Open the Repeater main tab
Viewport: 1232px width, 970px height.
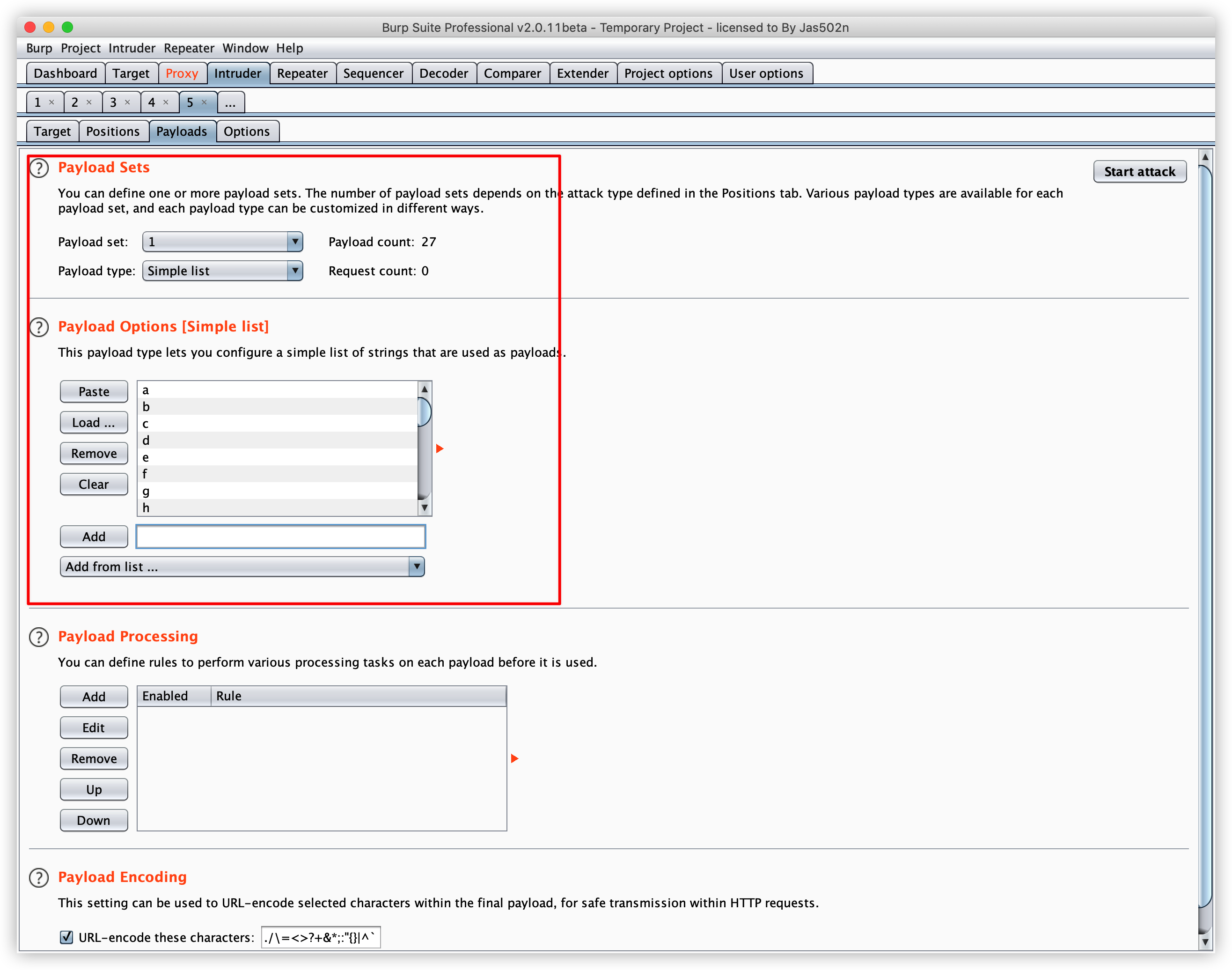point(302,74)
